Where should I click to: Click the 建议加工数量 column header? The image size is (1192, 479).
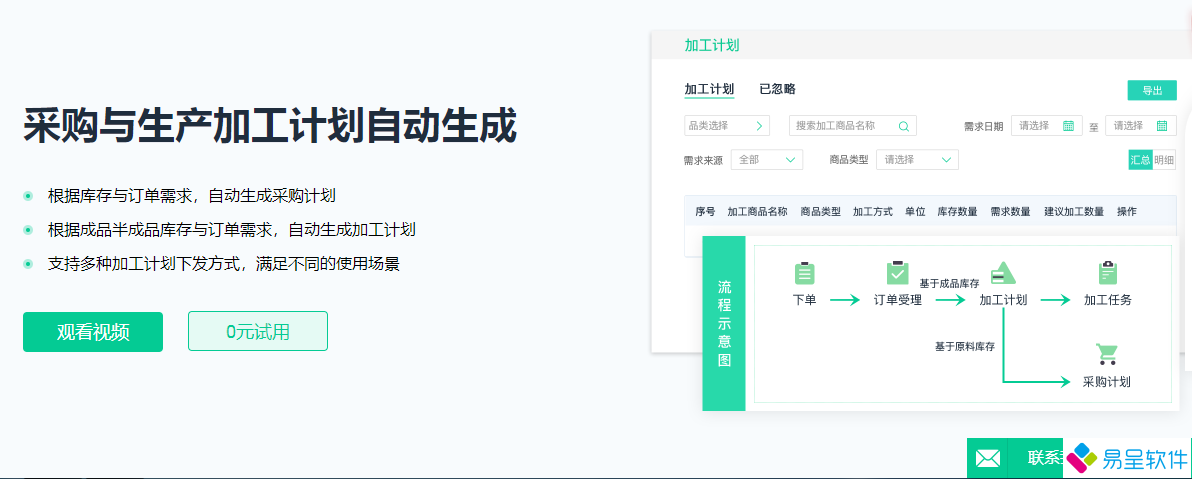(x=1074, y=212)
